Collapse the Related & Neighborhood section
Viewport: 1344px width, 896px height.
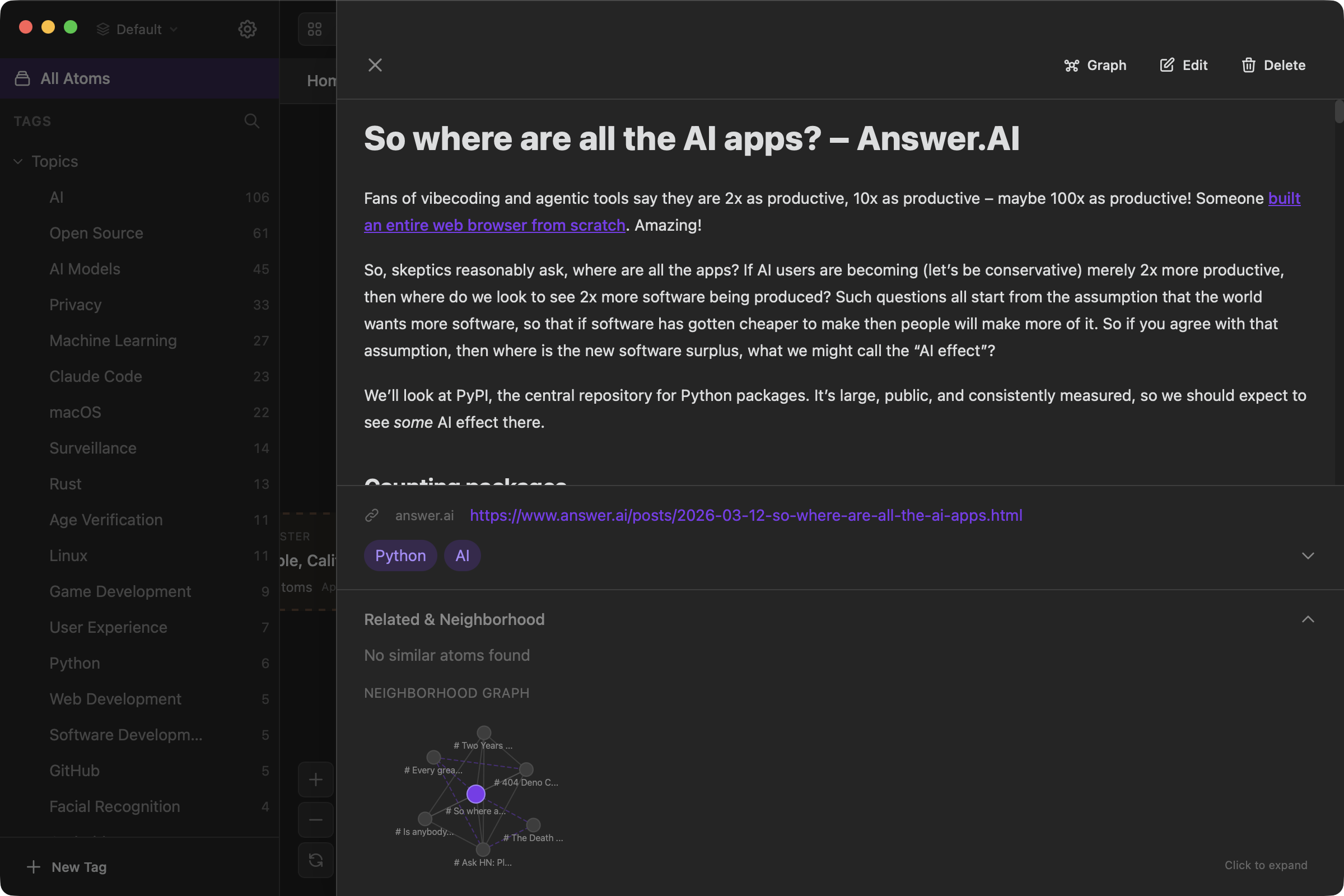1308,619
